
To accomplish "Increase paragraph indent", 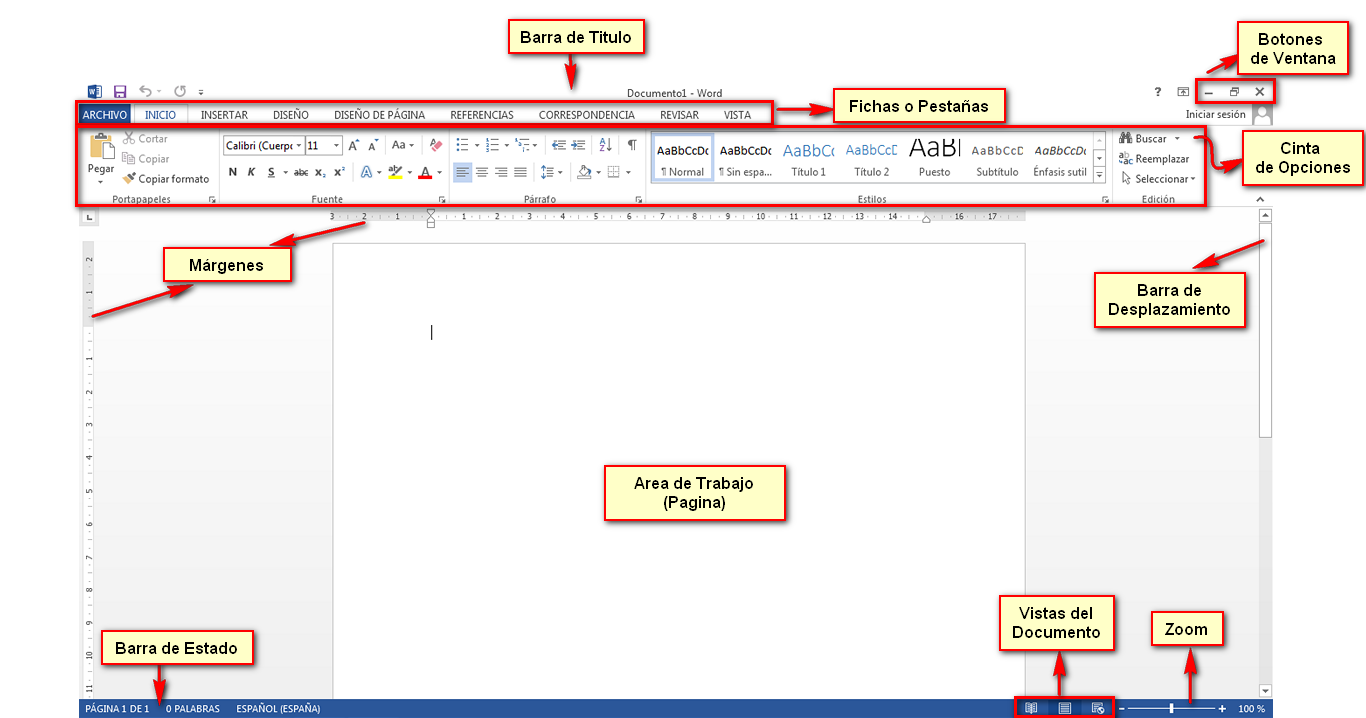I will pyautogui.click(x=578, y=145).
